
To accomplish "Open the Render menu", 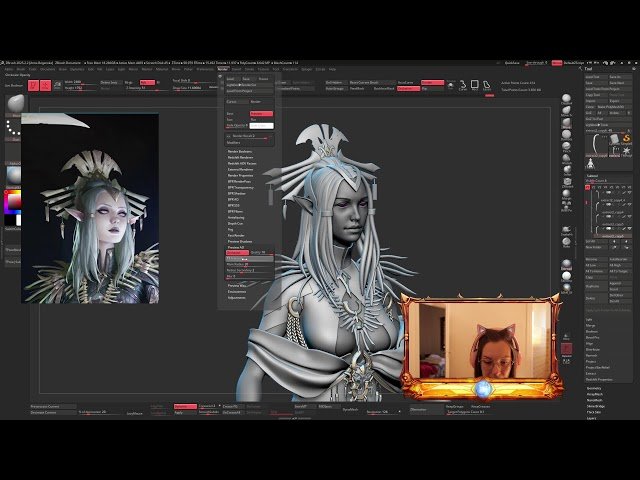I will coord(223,69).
